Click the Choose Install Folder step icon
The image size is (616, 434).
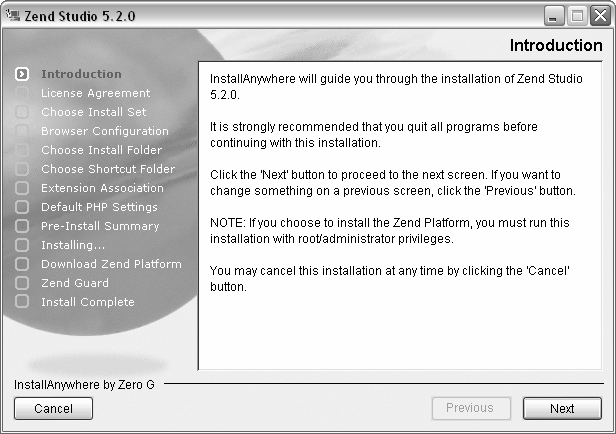(22, 150)
